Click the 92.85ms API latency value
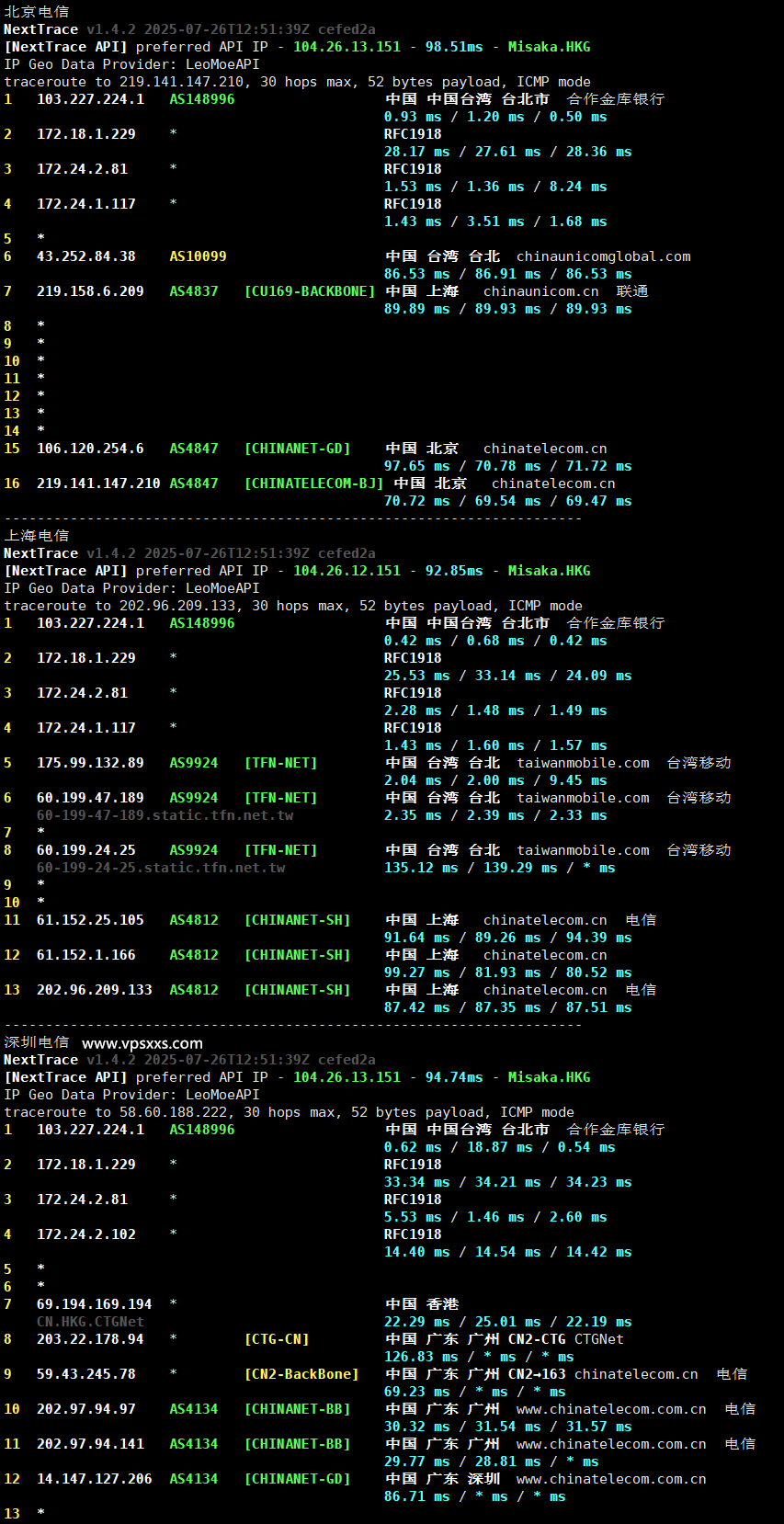 (454, 571)
